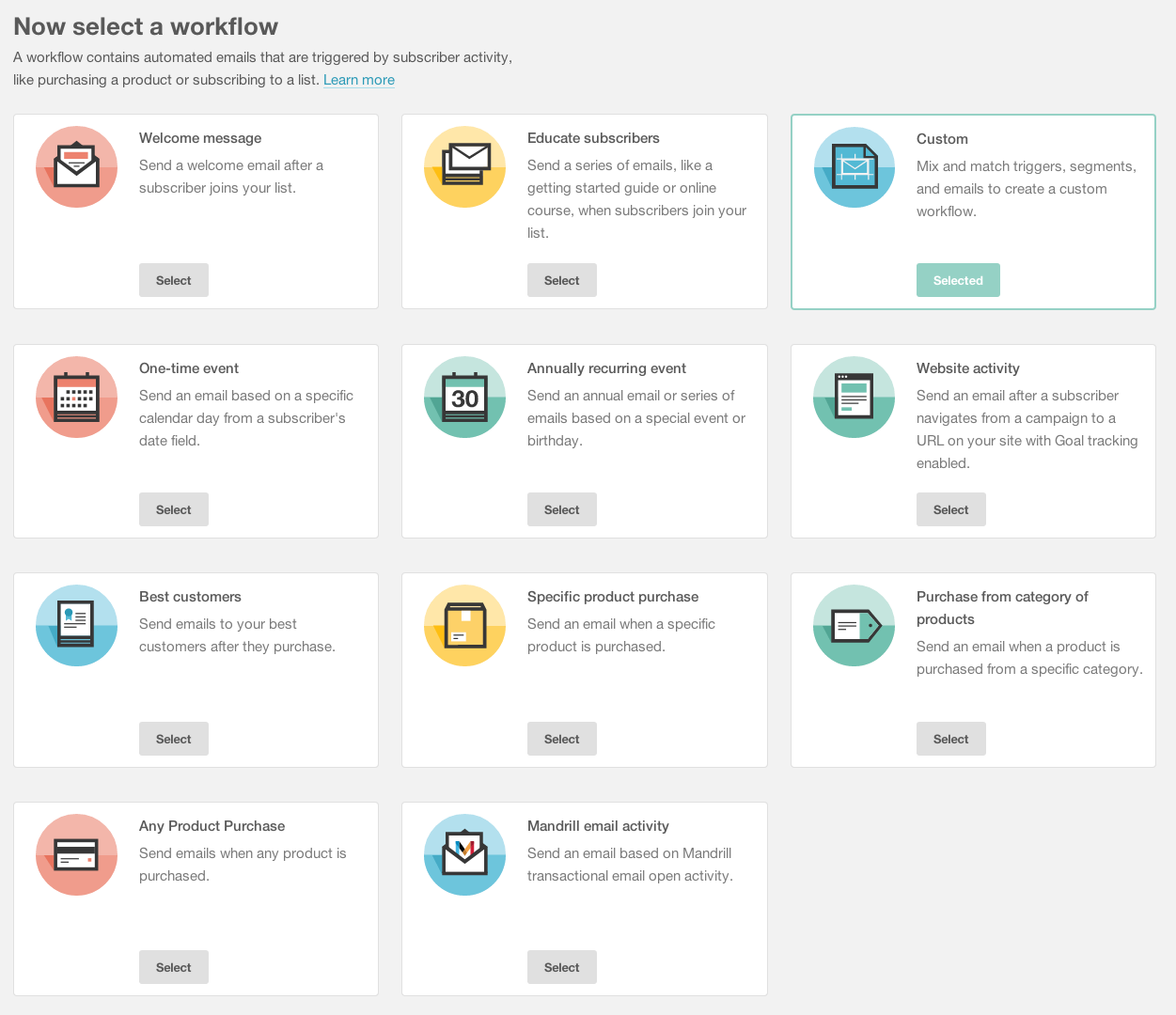Click the Purchase from category tag icon

click(854, 626)
